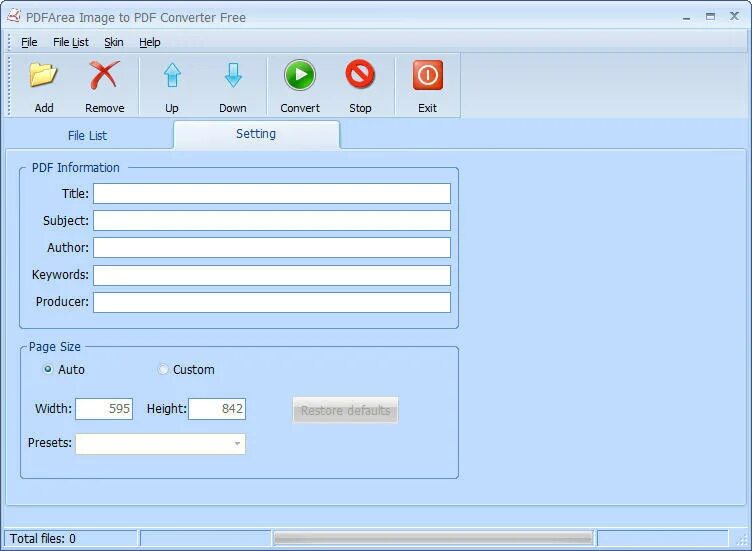Click the red Stop icon

360,74
